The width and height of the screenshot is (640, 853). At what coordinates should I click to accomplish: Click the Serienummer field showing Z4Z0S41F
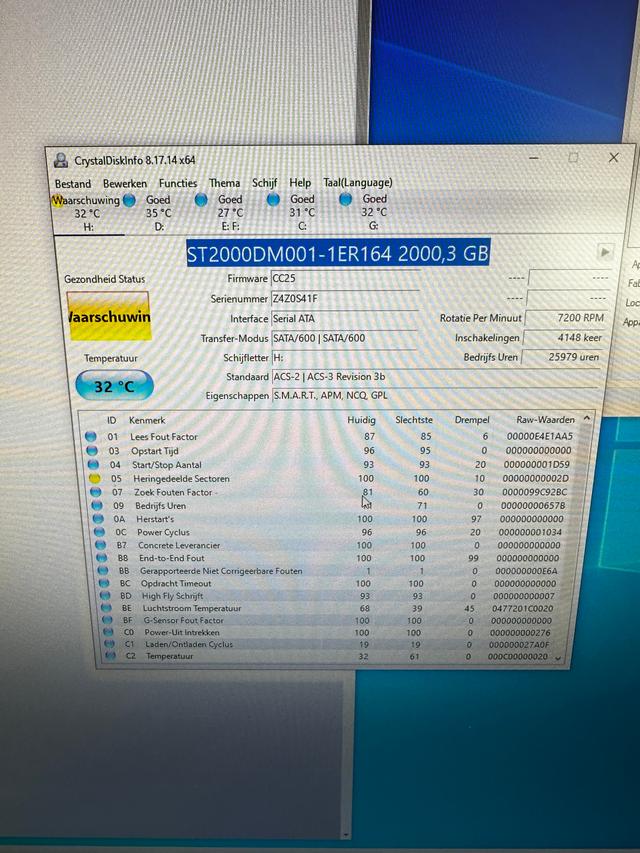[344, 298]
